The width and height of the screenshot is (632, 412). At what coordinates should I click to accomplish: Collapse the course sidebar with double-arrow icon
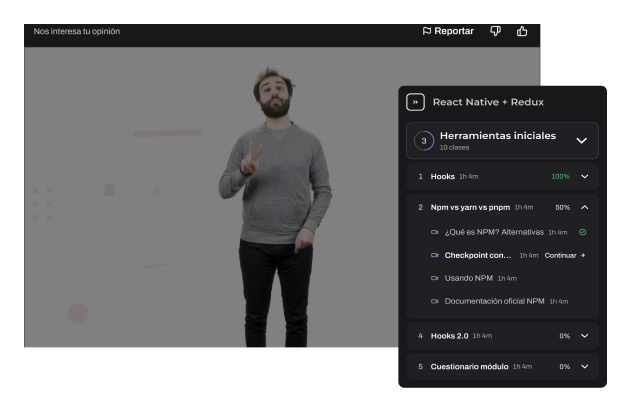(415, 102)
